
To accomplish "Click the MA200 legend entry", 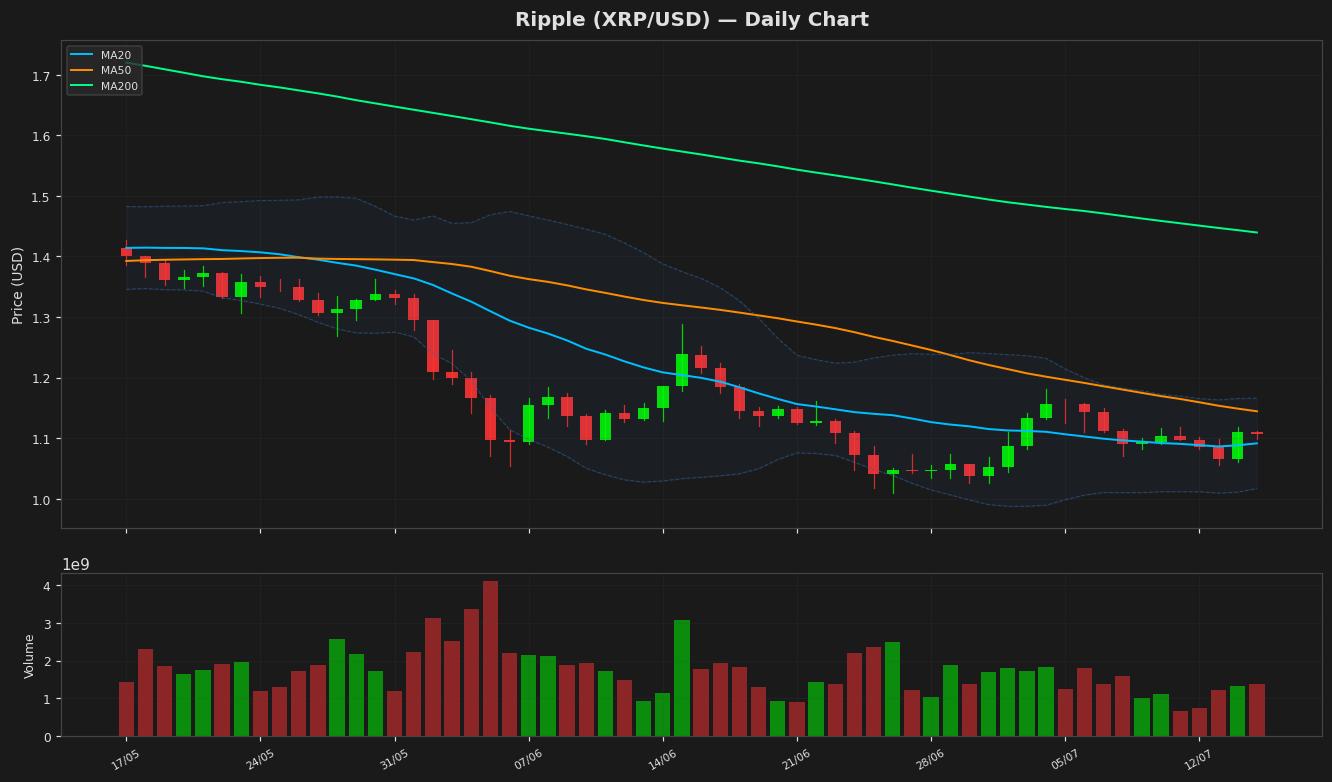I will (104, 86).
